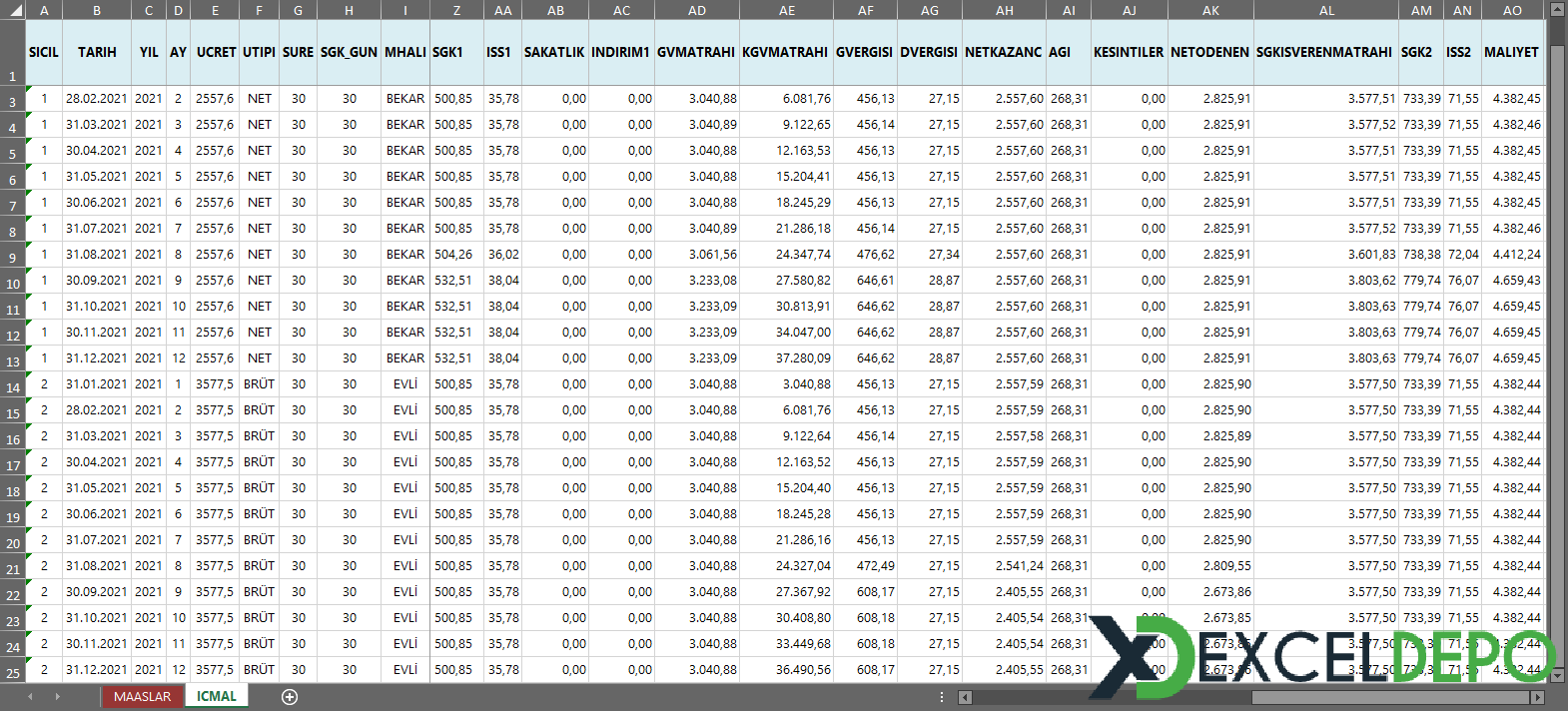Screen dimensions: 1568x711
Task: Click the KGVMATRAHI header cell
Action: (x=787, y=52)
